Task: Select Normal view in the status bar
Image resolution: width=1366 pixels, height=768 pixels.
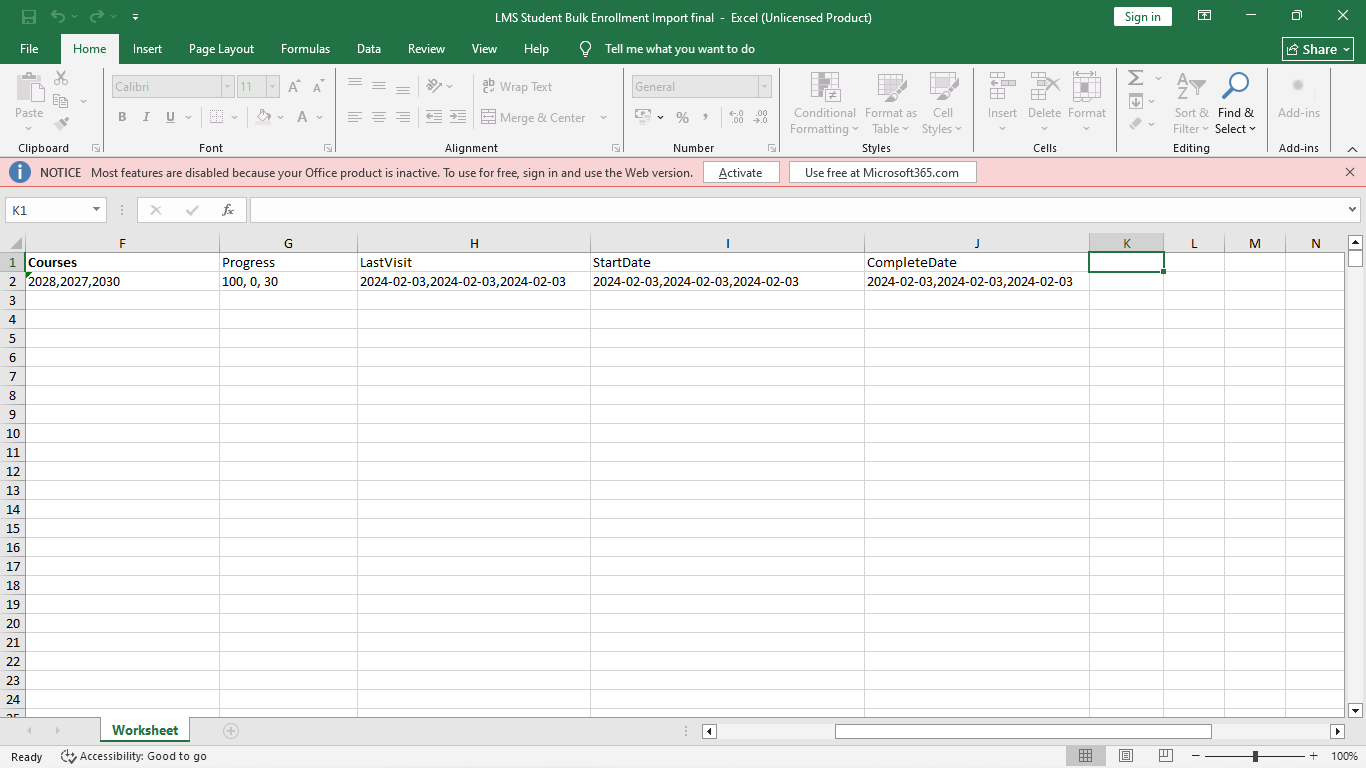Action: [1086, 756]
